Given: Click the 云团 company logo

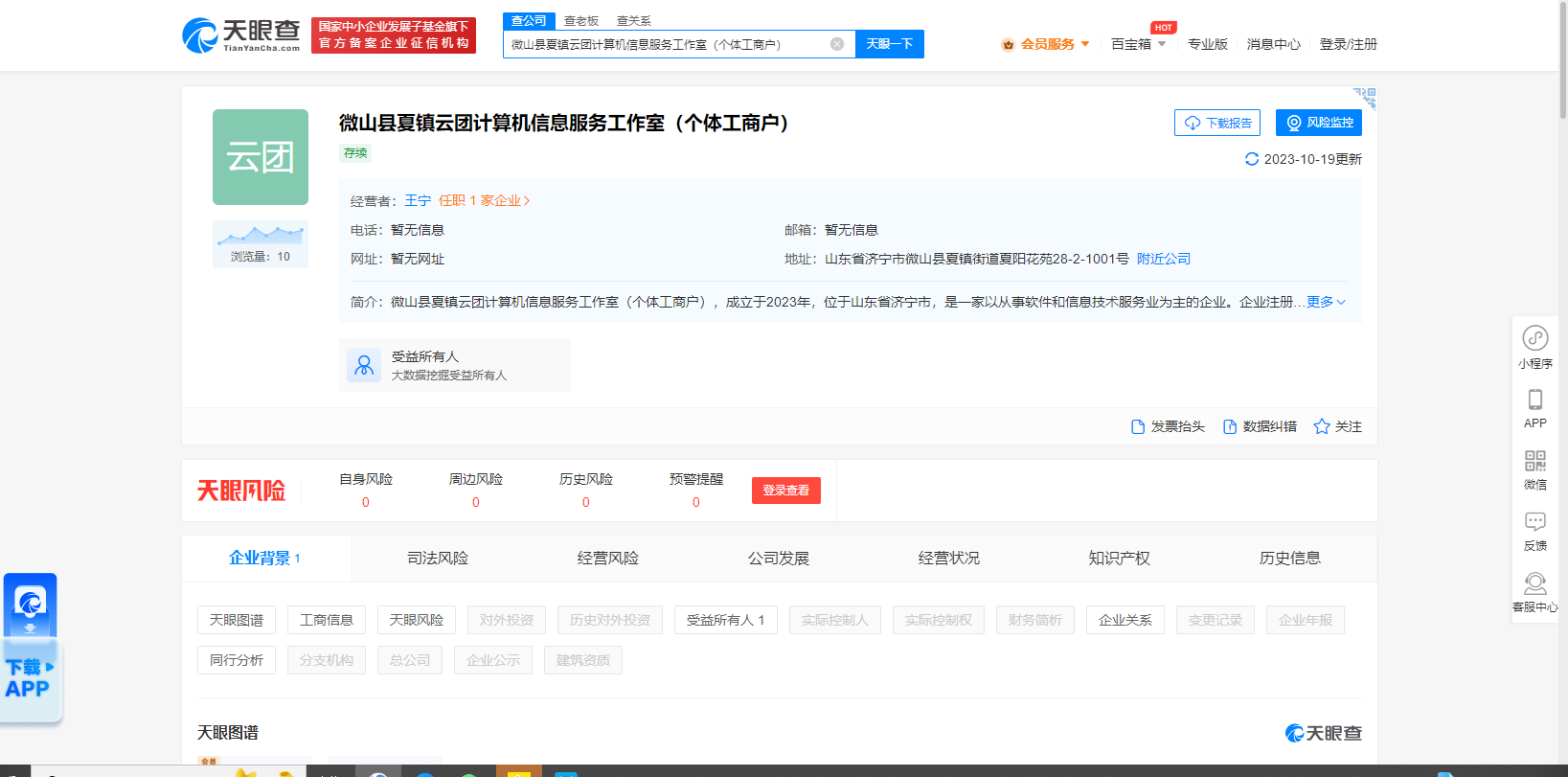Looking at the screenshot, I should coord(261,157).
